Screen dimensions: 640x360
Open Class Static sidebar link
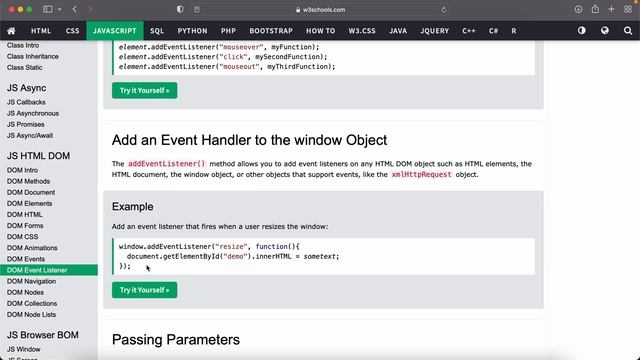coord(24,67)
